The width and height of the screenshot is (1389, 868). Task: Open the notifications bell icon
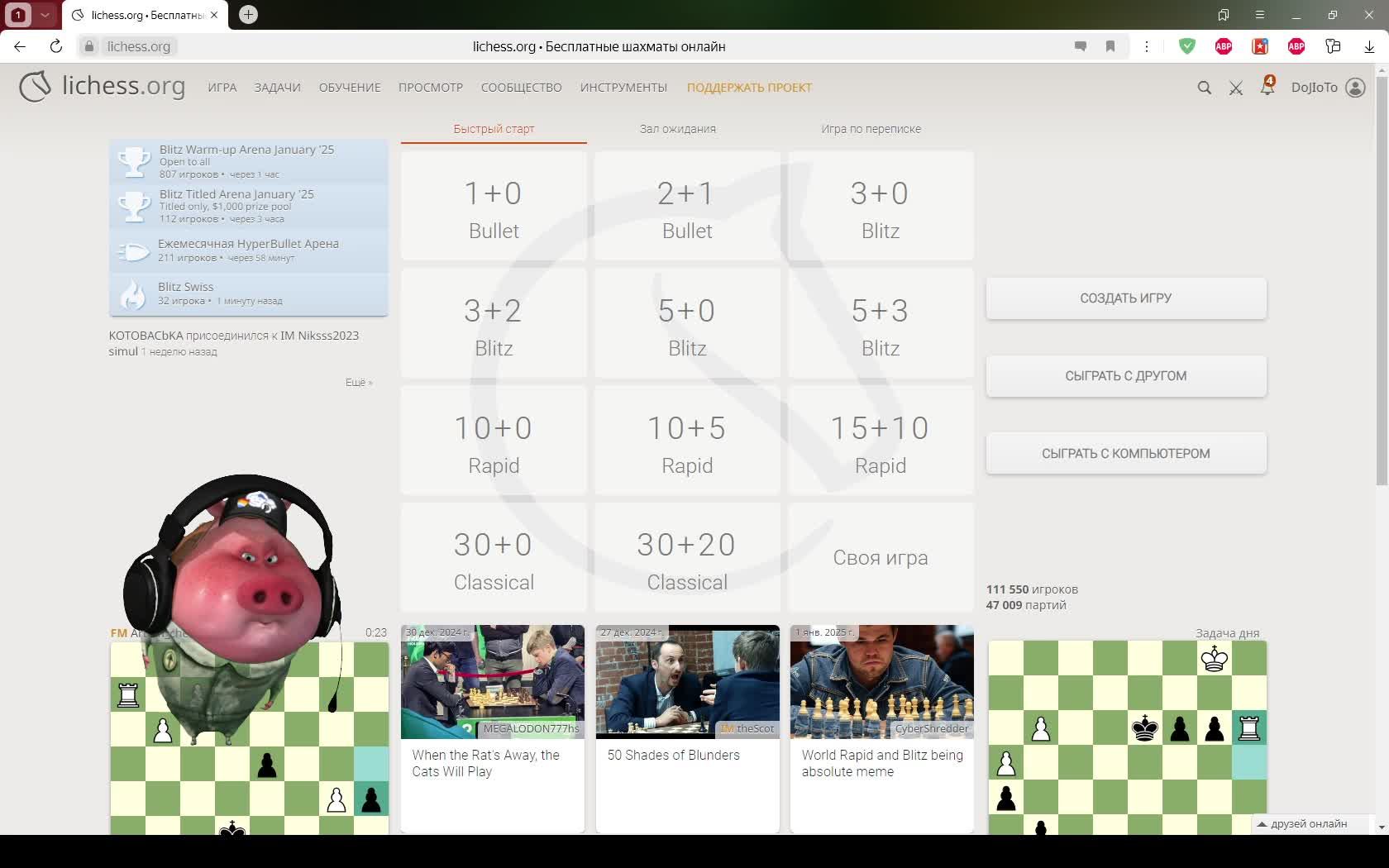pyautogui.click(x=1267, y=87)
